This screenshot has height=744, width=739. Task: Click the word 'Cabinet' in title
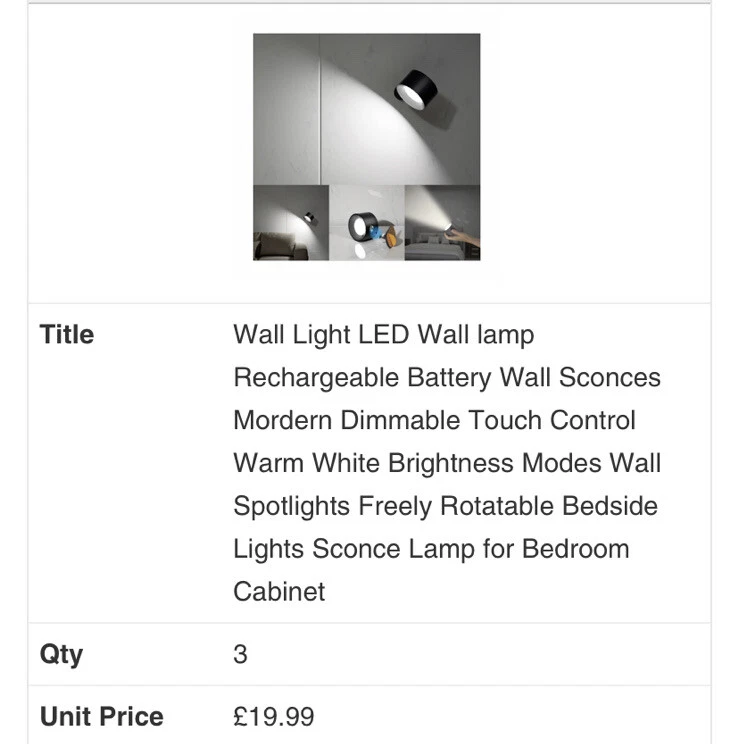tap(279, 592)
